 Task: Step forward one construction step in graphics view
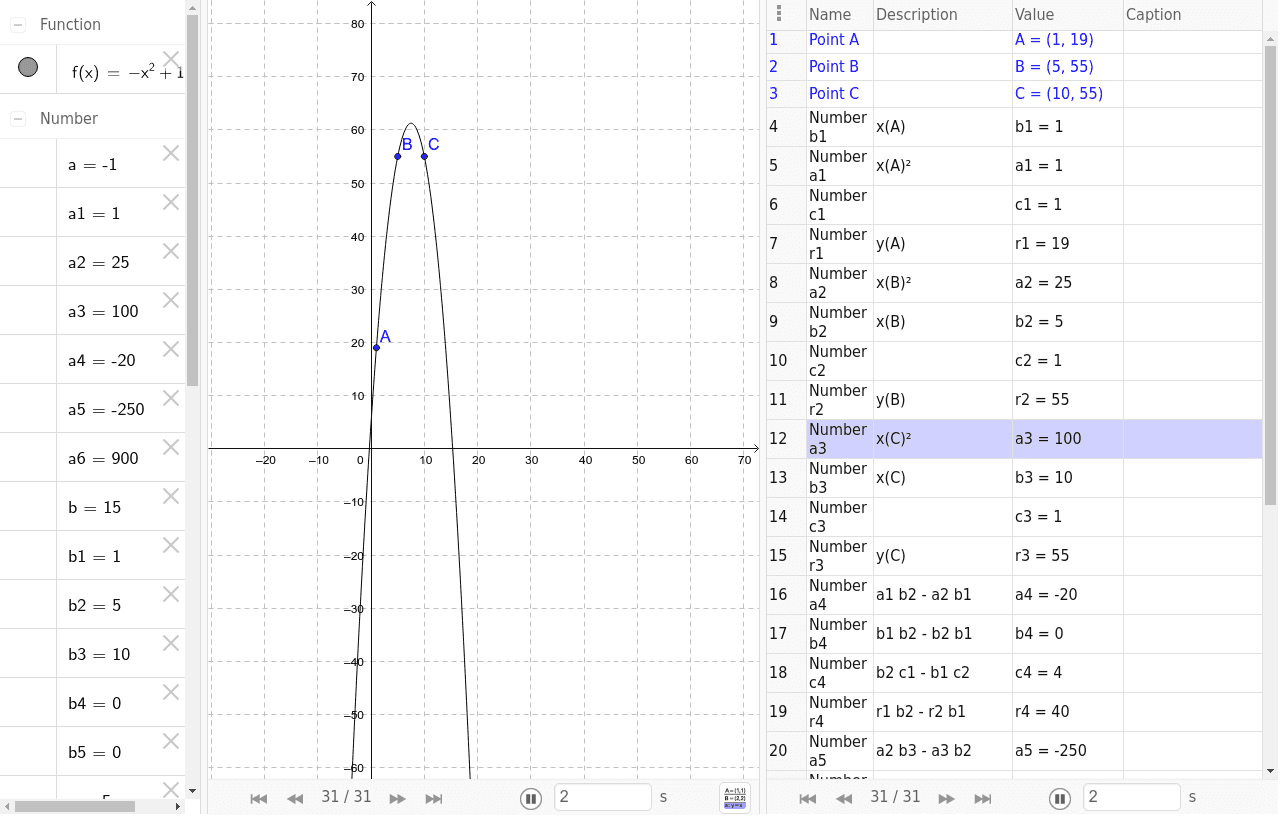coord(397,798)
